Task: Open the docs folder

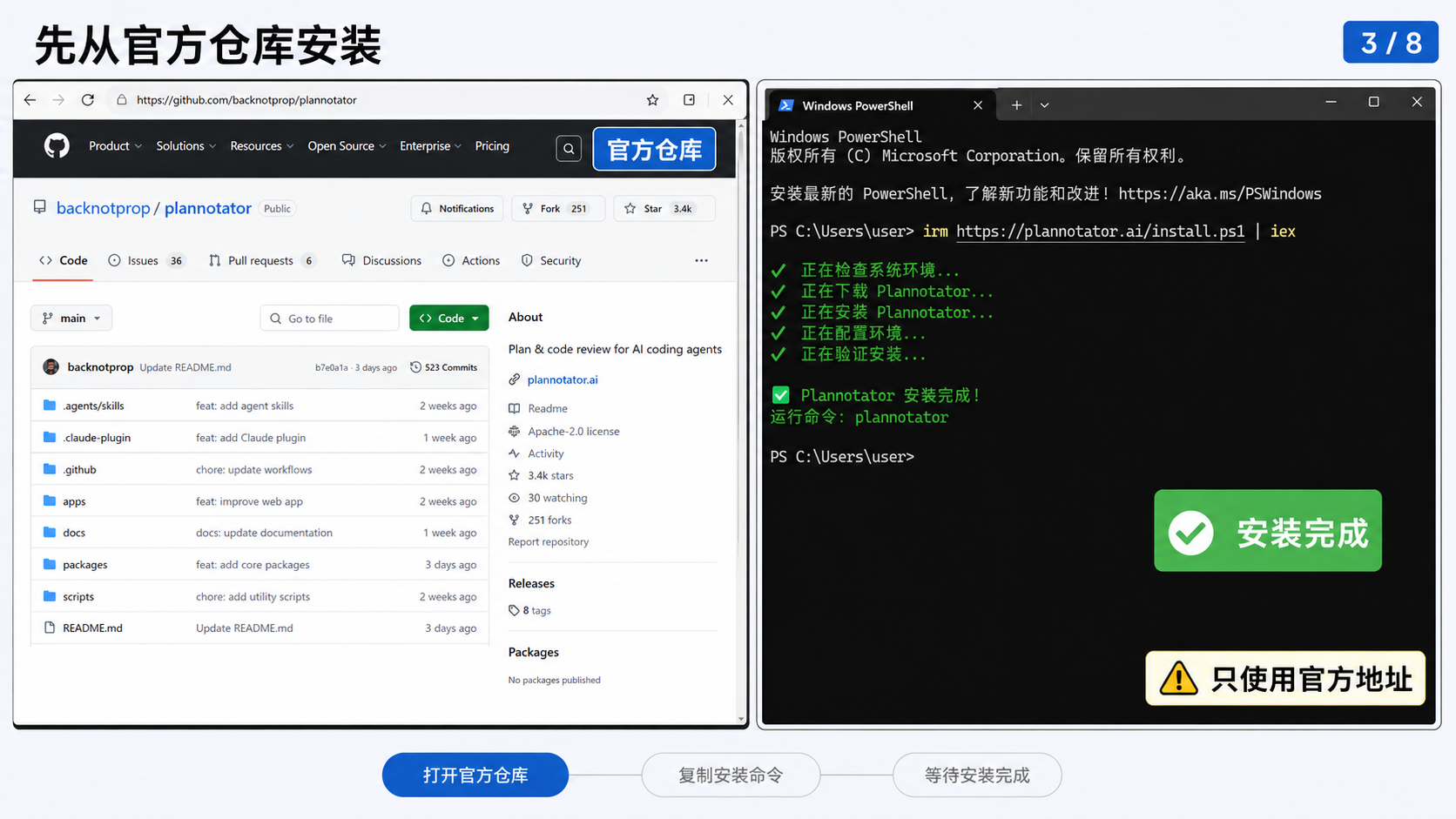Action: point(74,533)
